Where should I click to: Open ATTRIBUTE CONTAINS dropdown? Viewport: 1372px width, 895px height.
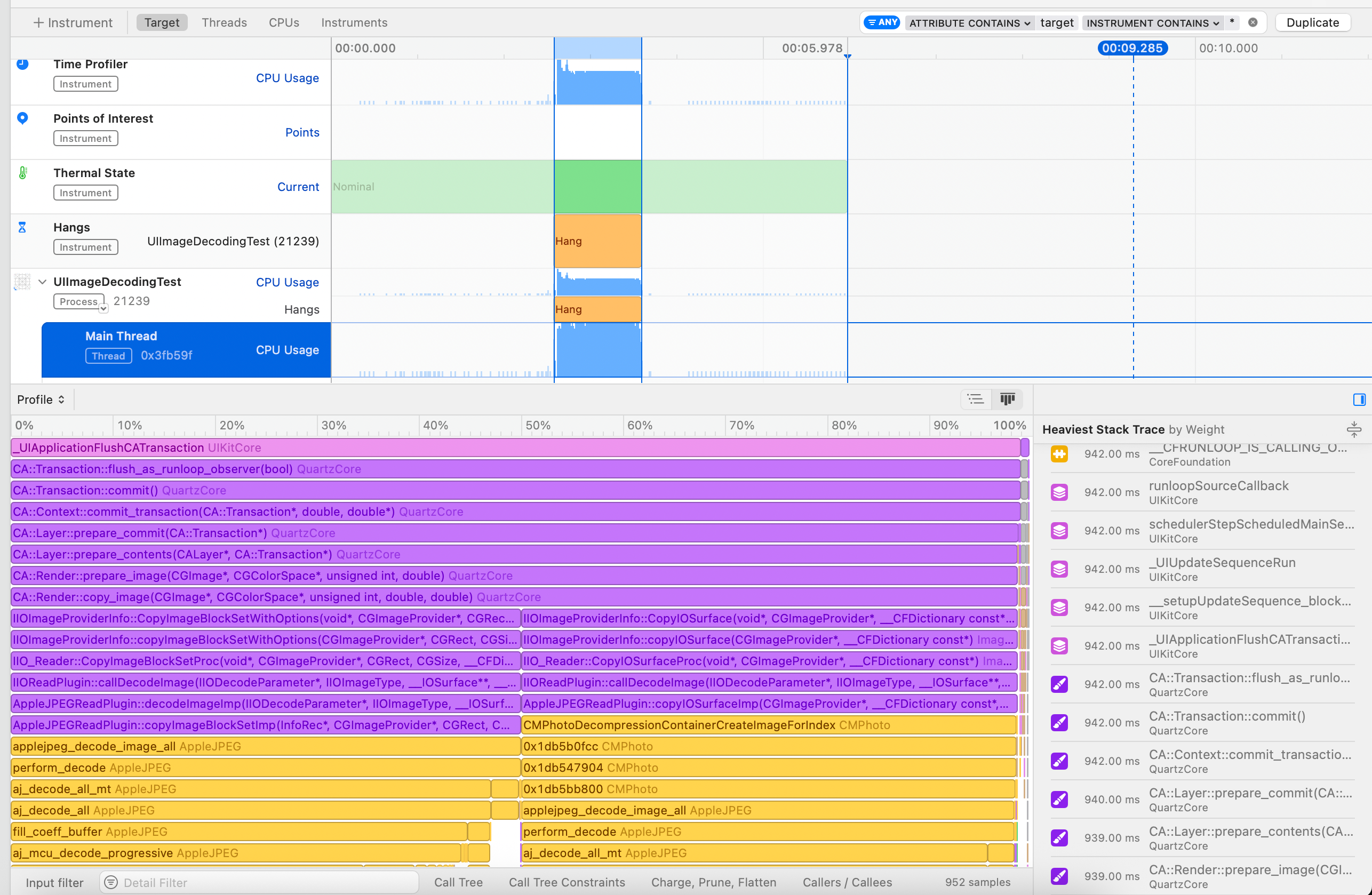pos(970,23)
